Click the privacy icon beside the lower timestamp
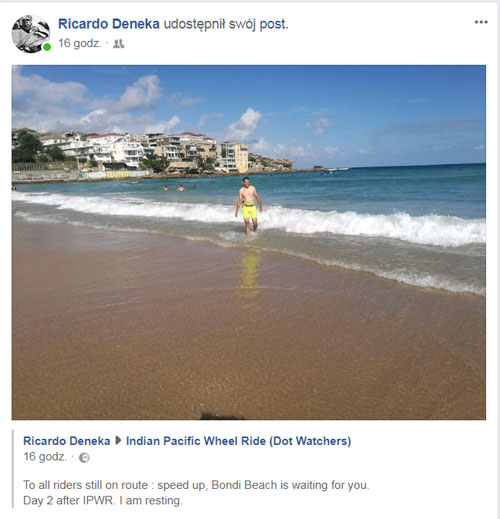 [84, 458]
